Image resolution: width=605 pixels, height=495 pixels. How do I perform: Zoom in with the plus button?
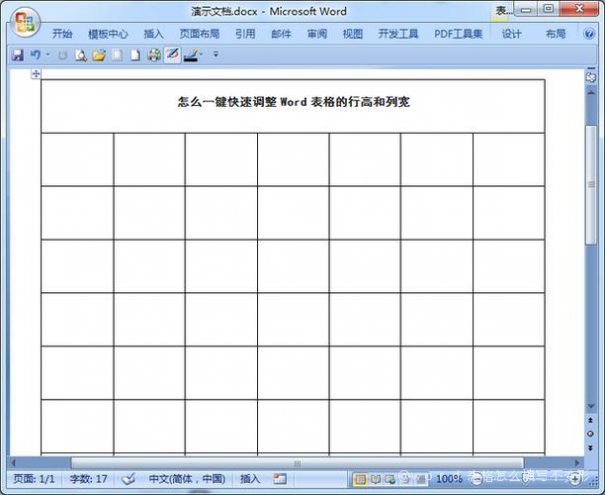pyautogui.click(x=575, y=479)
